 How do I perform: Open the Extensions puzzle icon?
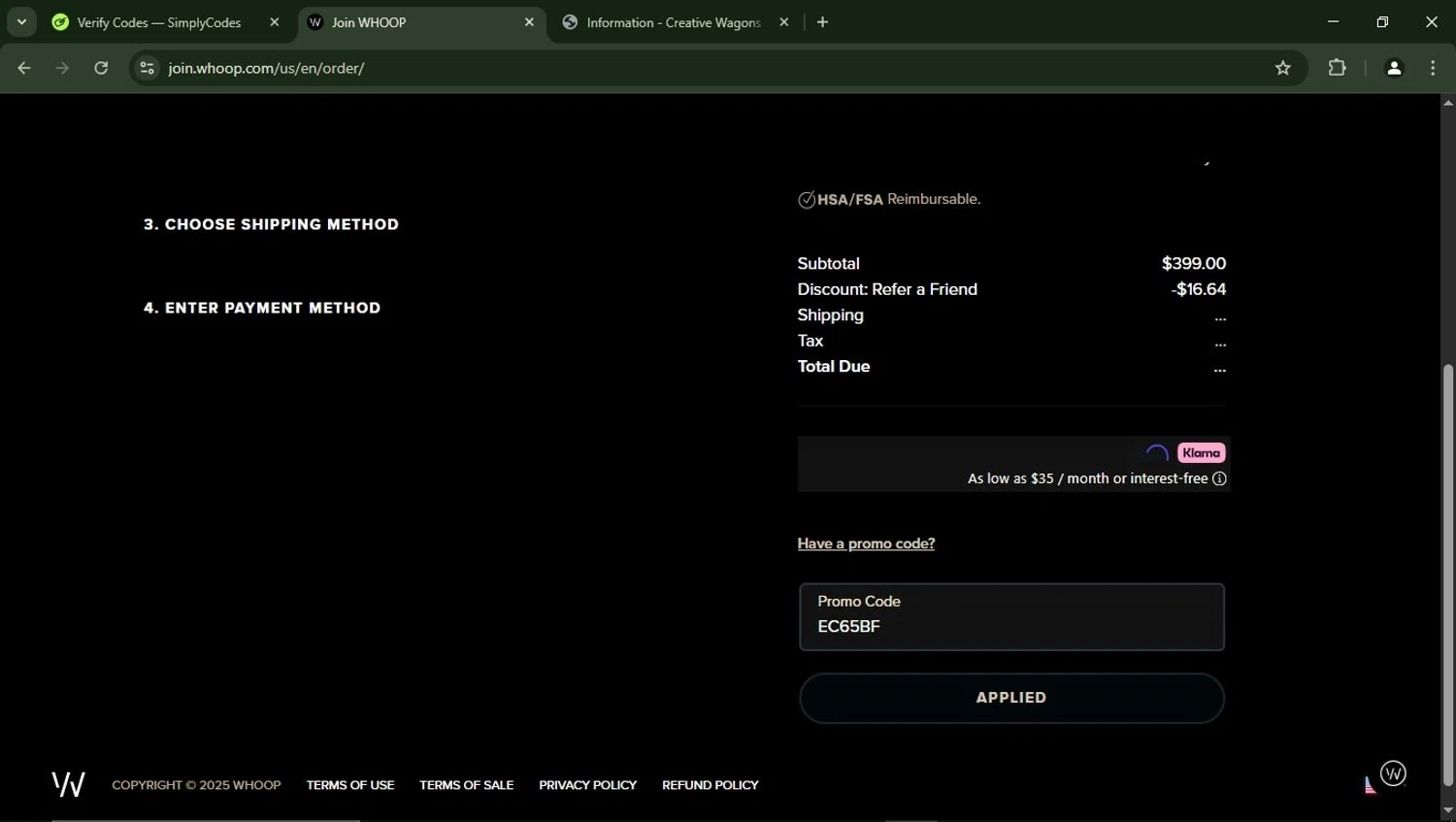pyautogui.click(x=1338, y=68)
